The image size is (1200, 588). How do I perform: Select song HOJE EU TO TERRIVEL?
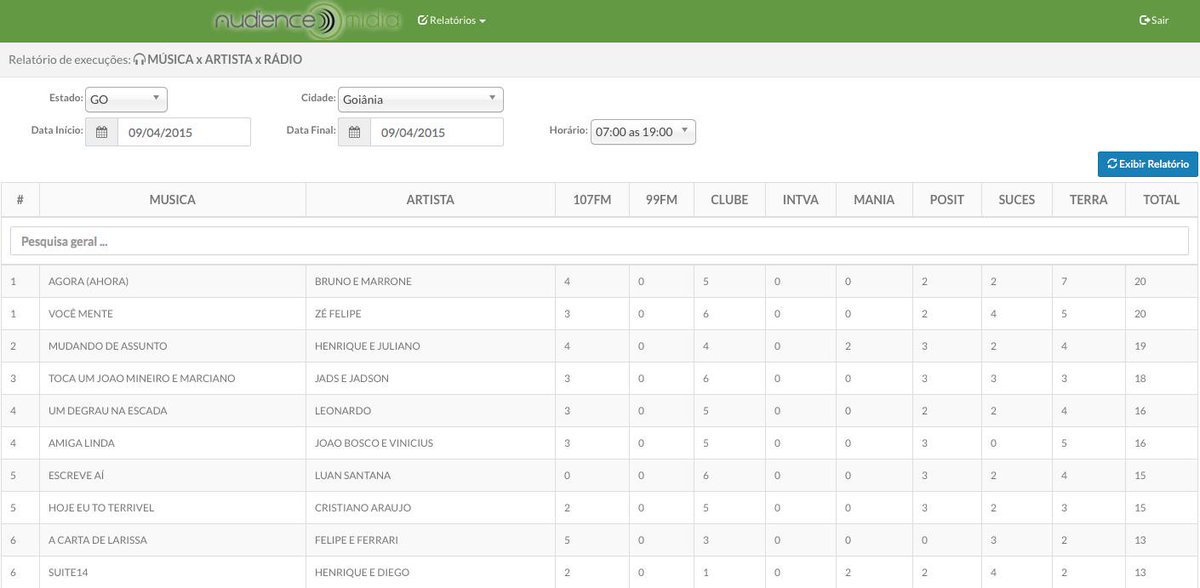[x=103, y=508]
